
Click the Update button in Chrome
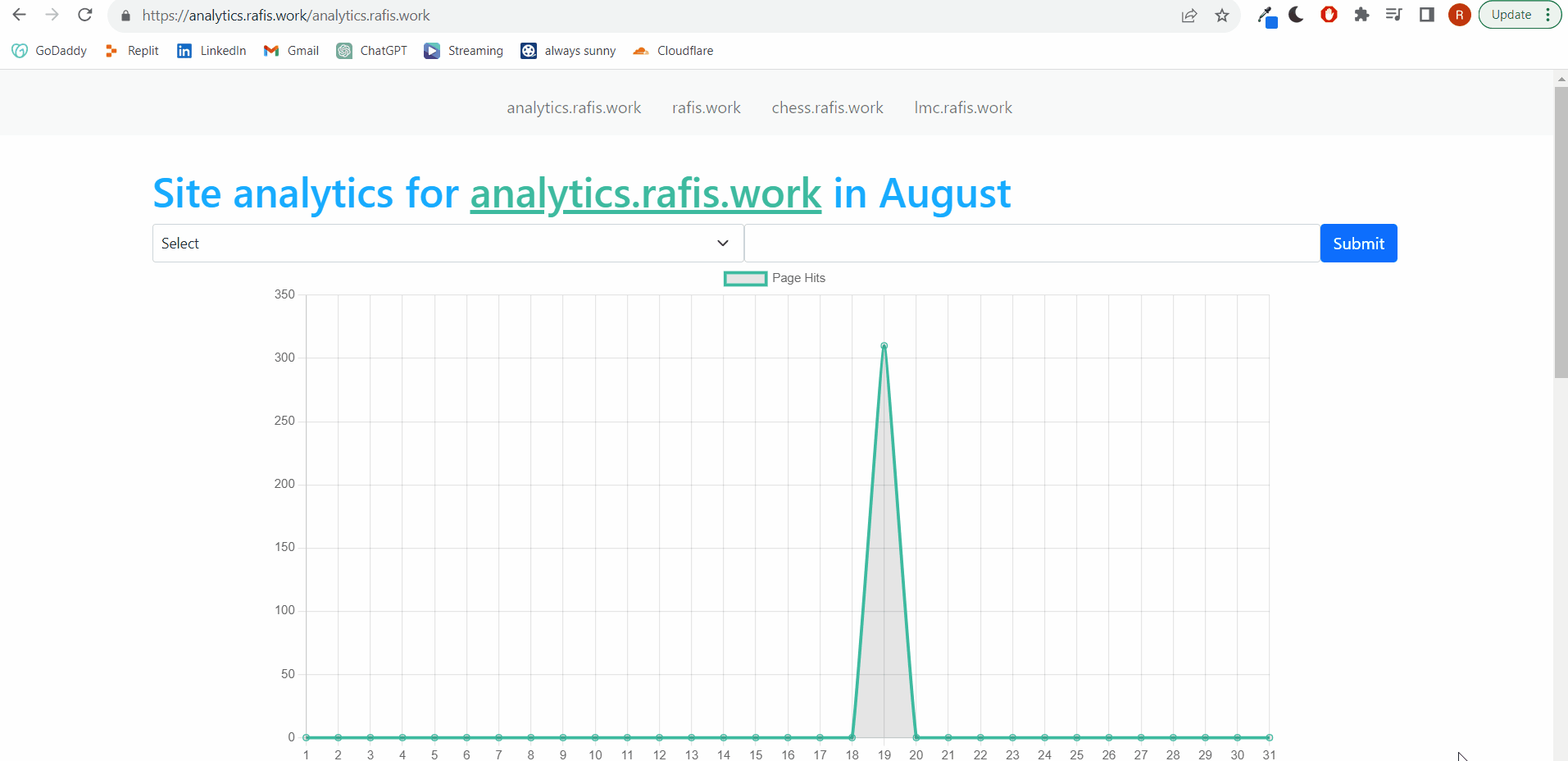[x=1512, y=15]
